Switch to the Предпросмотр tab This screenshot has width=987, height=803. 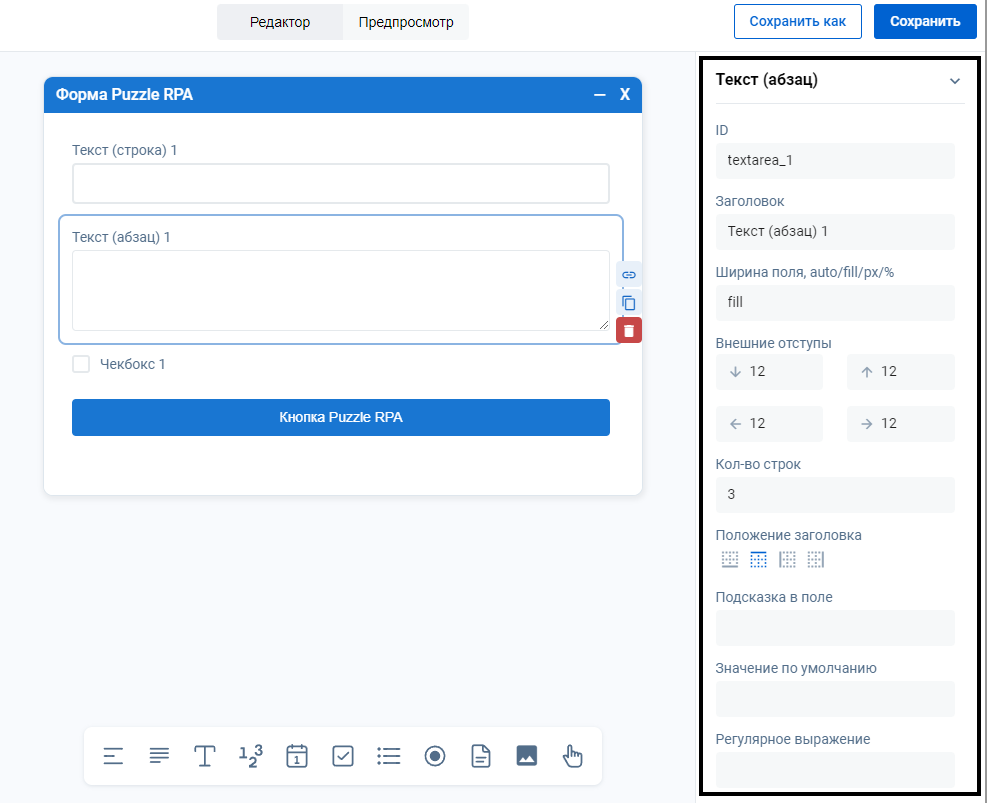click(406, 22)
